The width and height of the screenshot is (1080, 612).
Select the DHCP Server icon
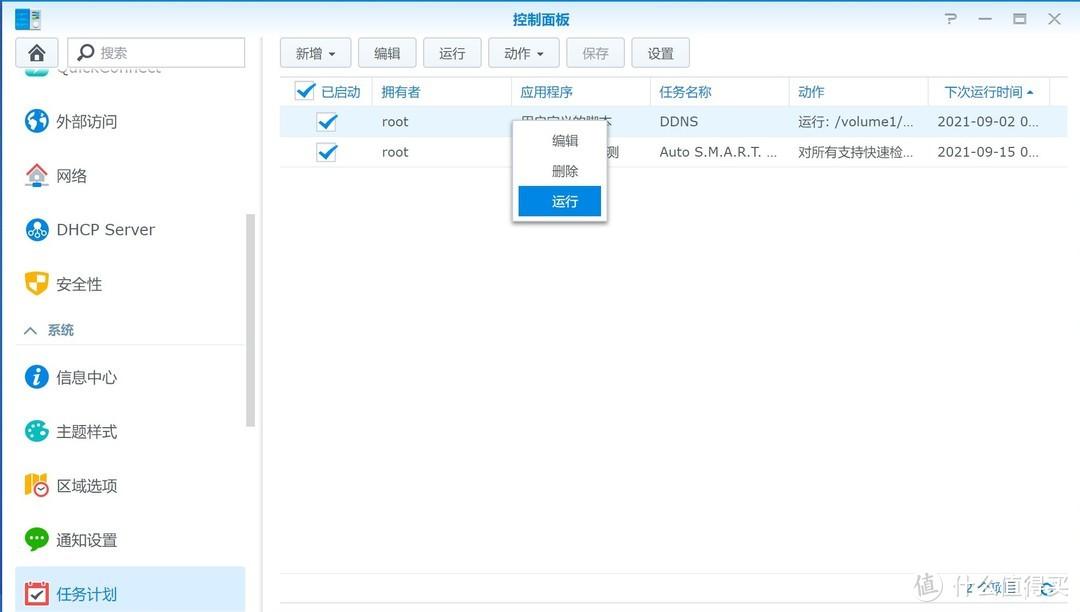click(x=37, y=229)
